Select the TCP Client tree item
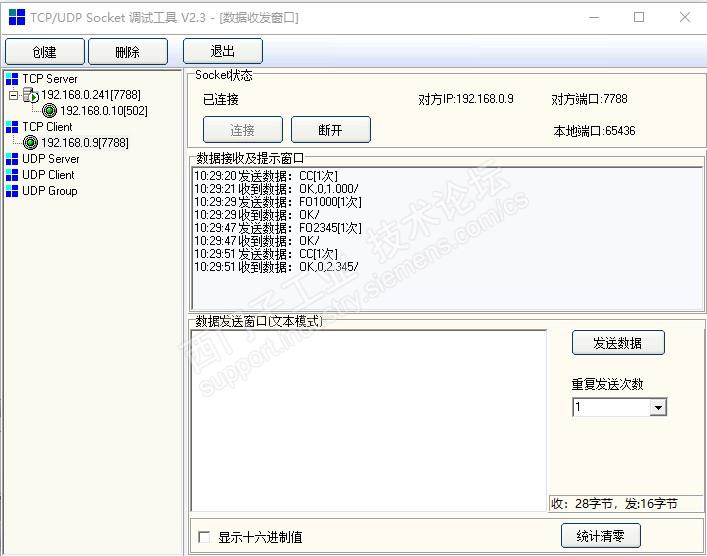 tap(47, 127)
